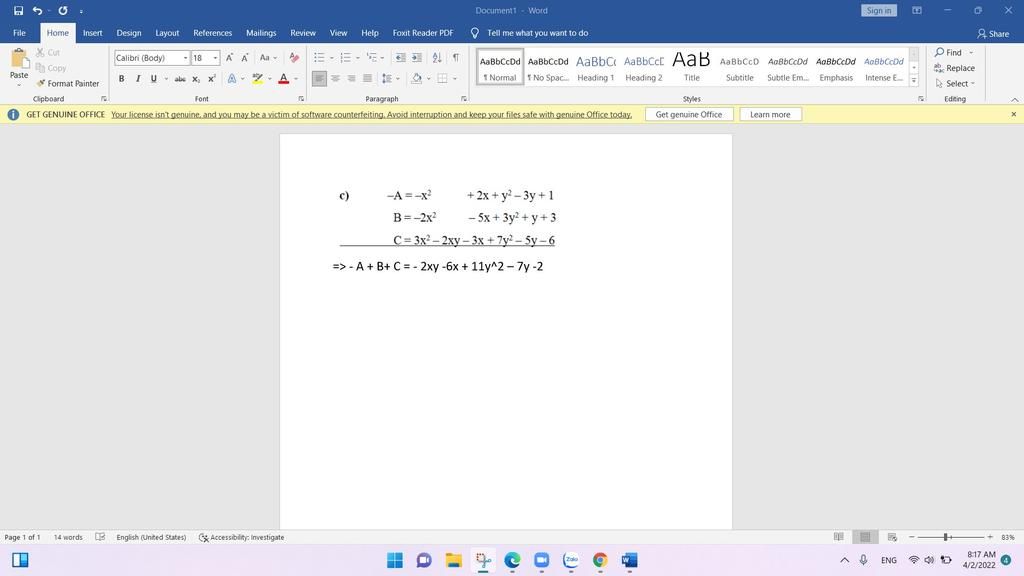Toggle Bold formatting
This screenshot has width=1024, height=576.
coord(122,79)
